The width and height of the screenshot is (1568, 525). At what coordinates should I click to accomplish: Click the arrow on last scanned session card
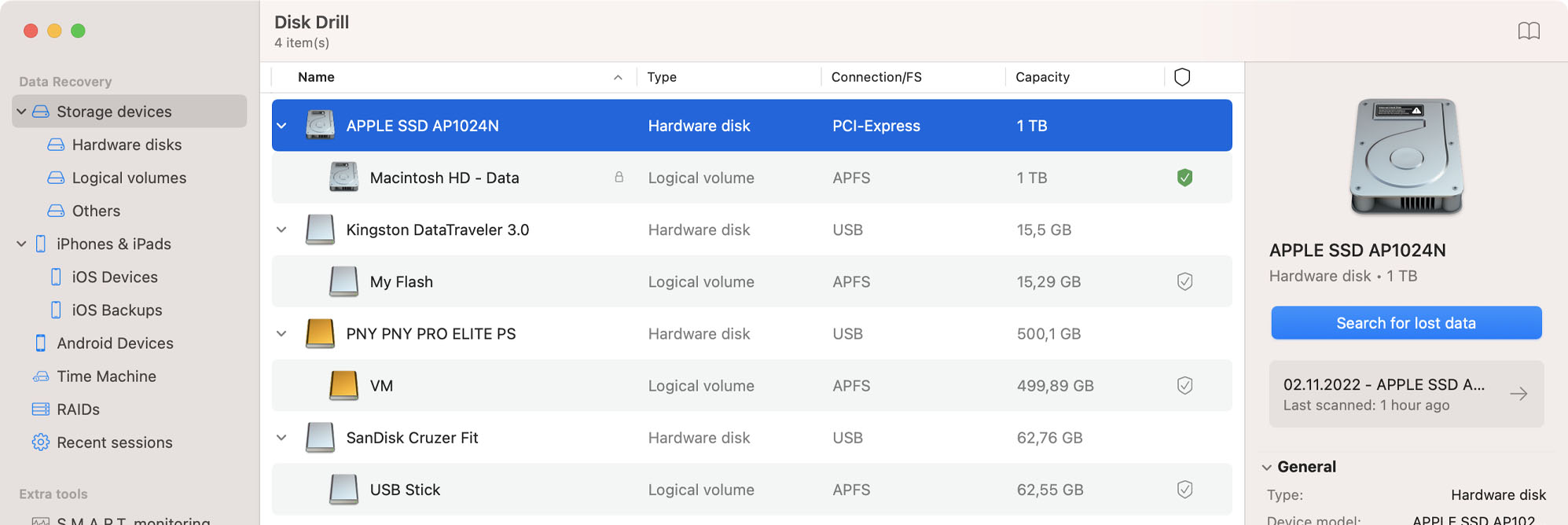tap(1518, 394)
